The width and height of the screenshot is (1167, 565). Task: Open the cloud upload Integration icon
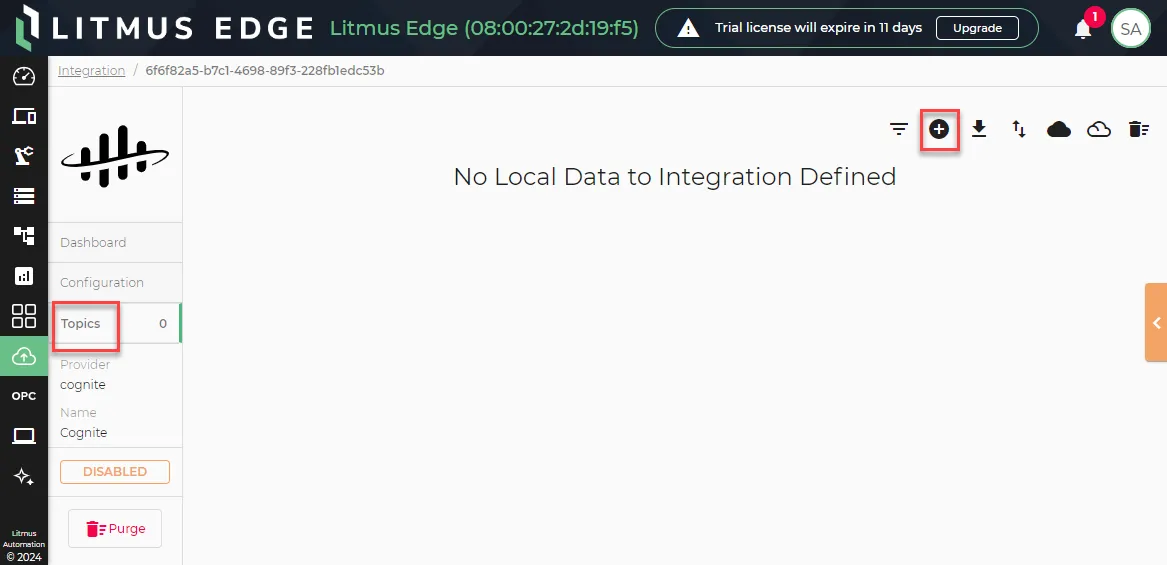click(x=24, y=356)
